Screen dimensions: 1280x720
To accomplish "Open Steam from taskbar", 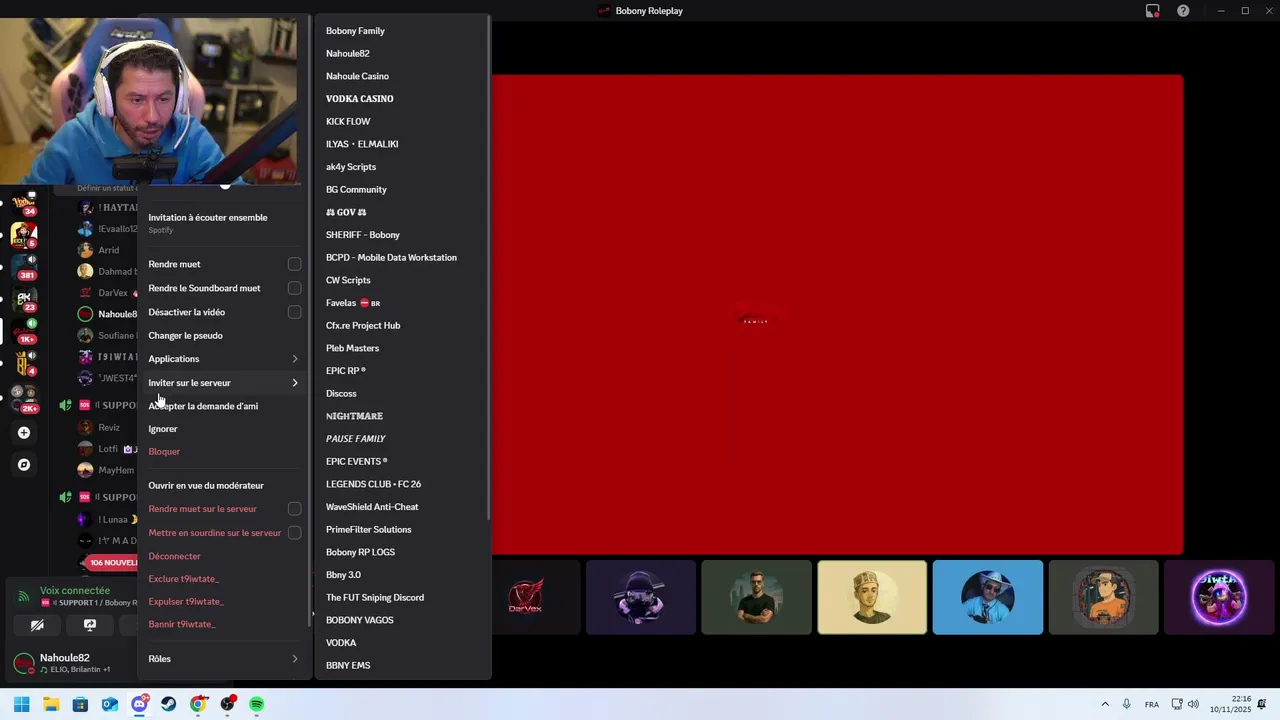I will tap(168, 704).
